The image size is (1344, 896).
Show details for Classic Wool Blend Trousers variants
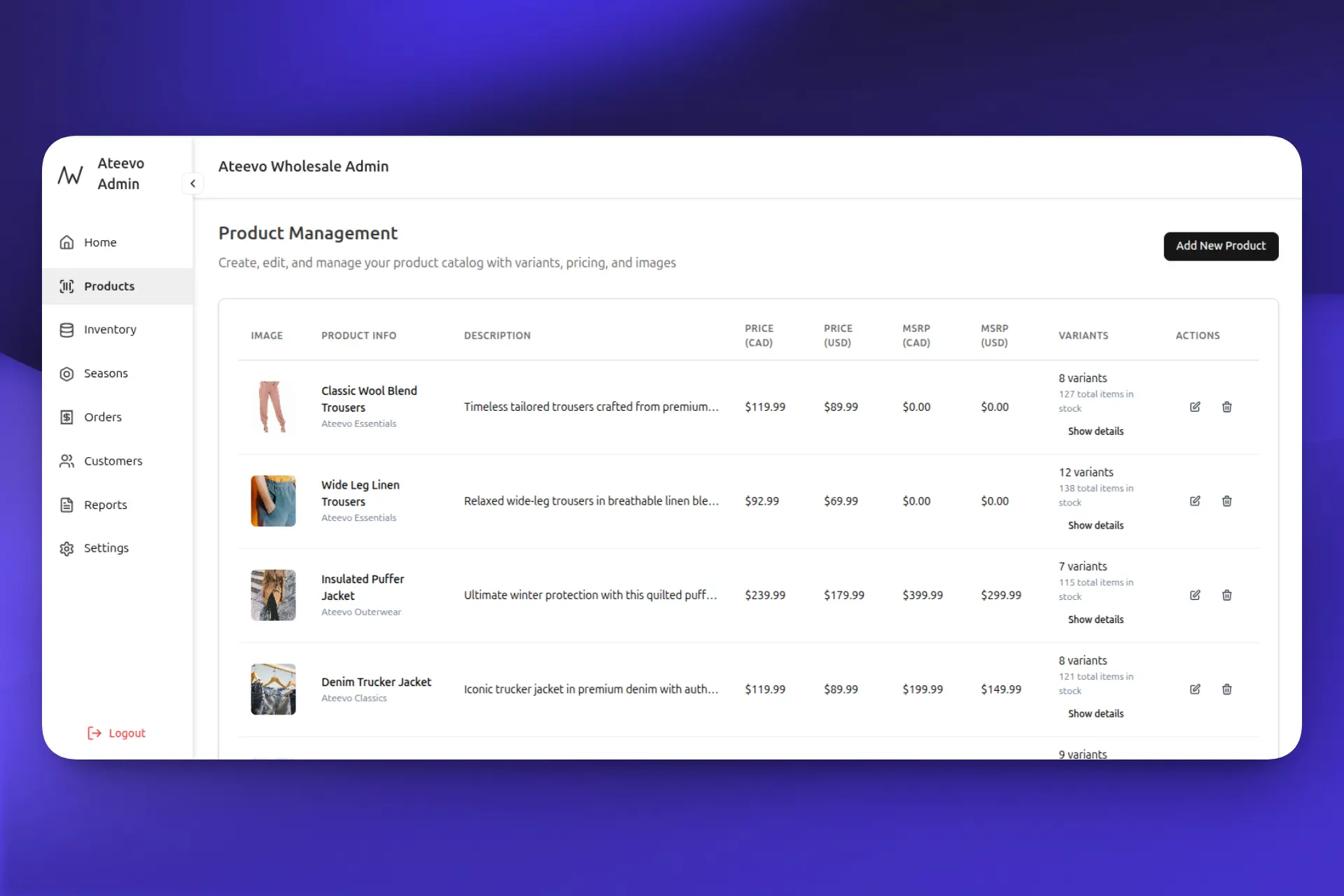pyautogui.click(x=1095, y=431)
